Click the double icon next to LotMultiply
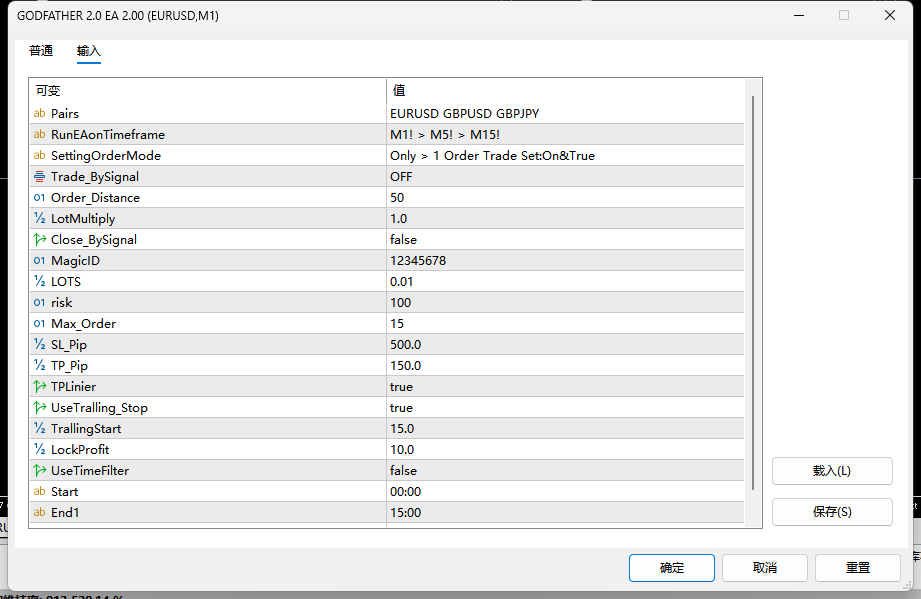 39,218
